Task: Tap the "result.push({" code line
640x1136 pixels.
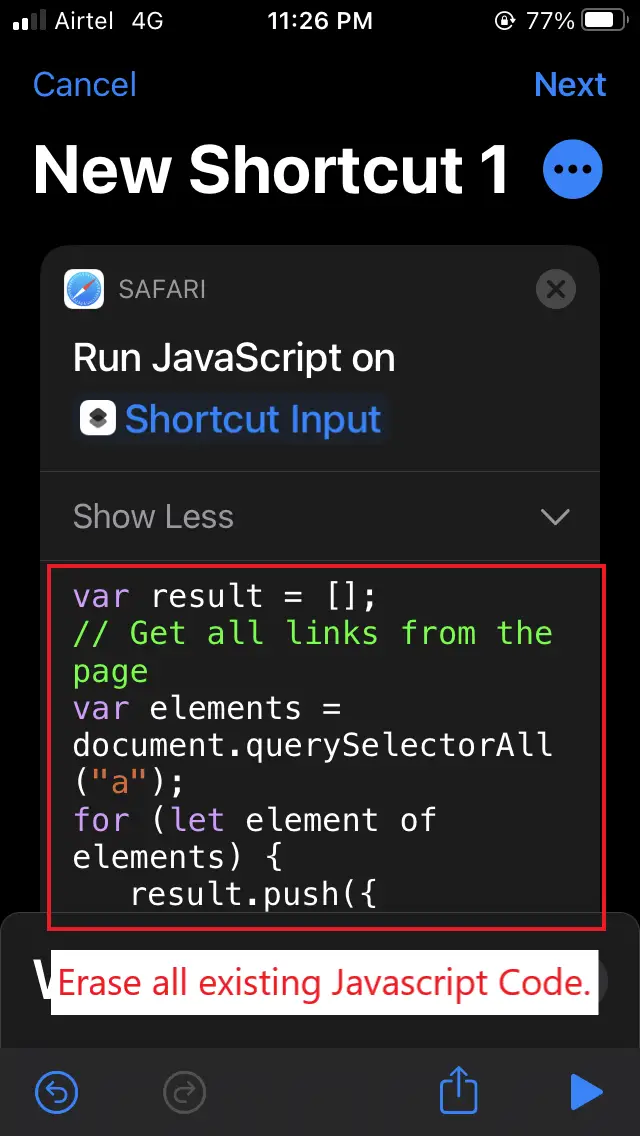Action: click(x=254, y=894)
